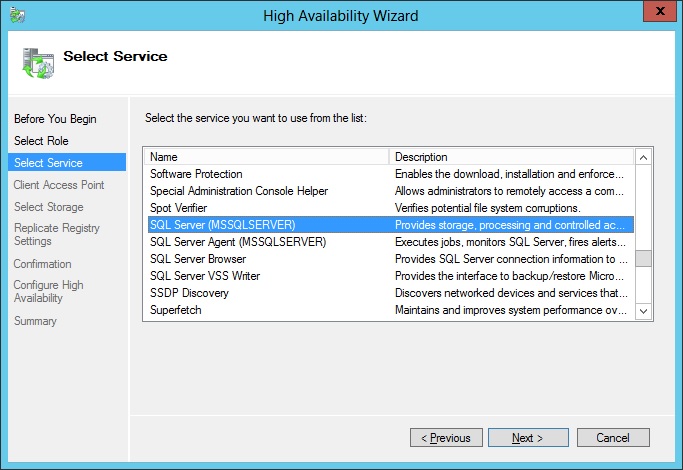This screenshot has height=470, width=683.
Task: Click the description 'Discovers networked devices and services'
Action: tap(511, 293)
